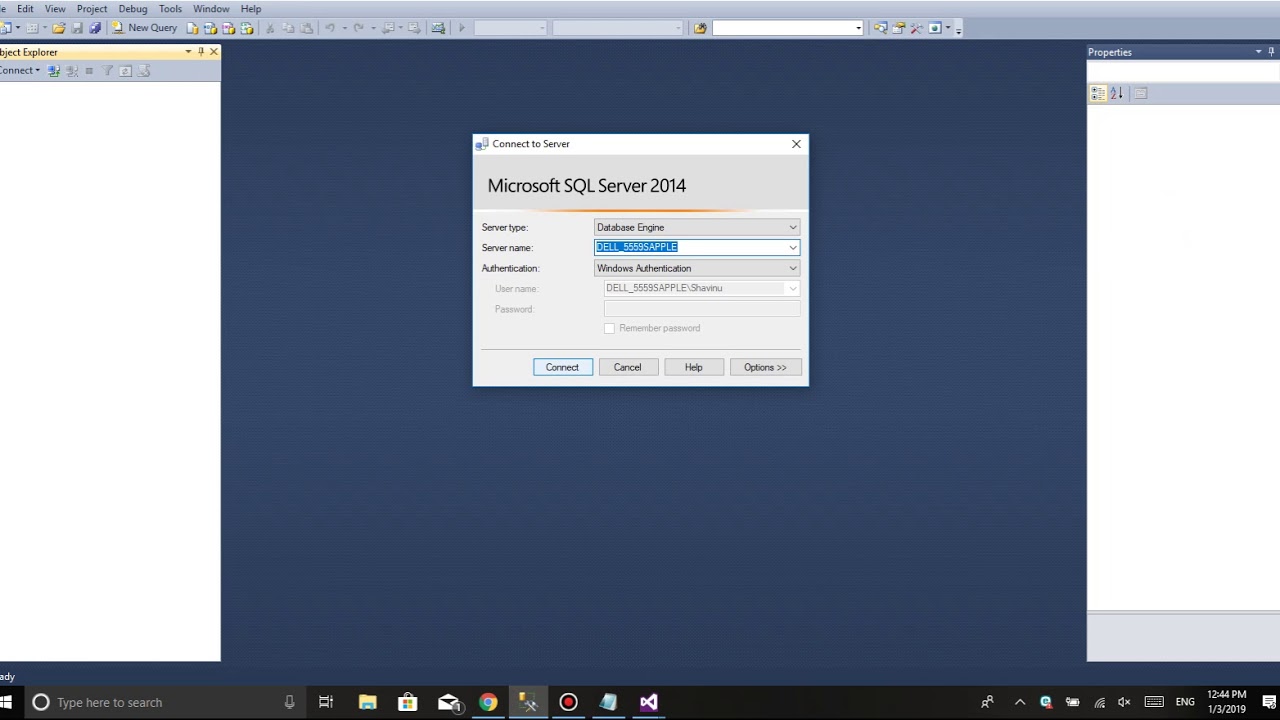Image resolution: width=1280 pixels, height=720 pixels.
Task: Select Categorized view in Properties panel
Action: click(x=1098, y=93)
